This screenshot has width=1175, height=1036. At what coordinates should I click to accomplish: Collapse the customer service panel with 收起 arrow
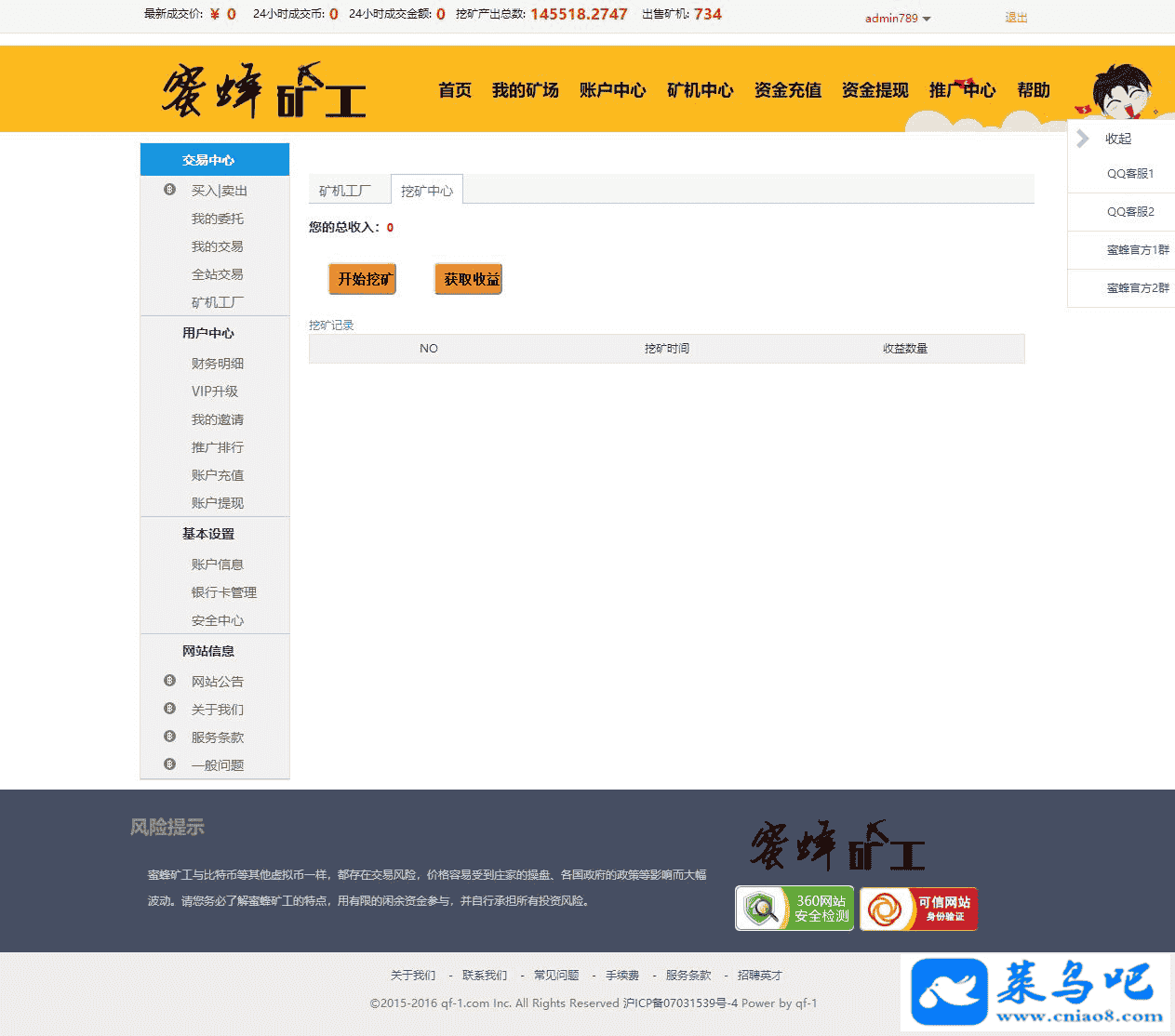point(1083,139)
